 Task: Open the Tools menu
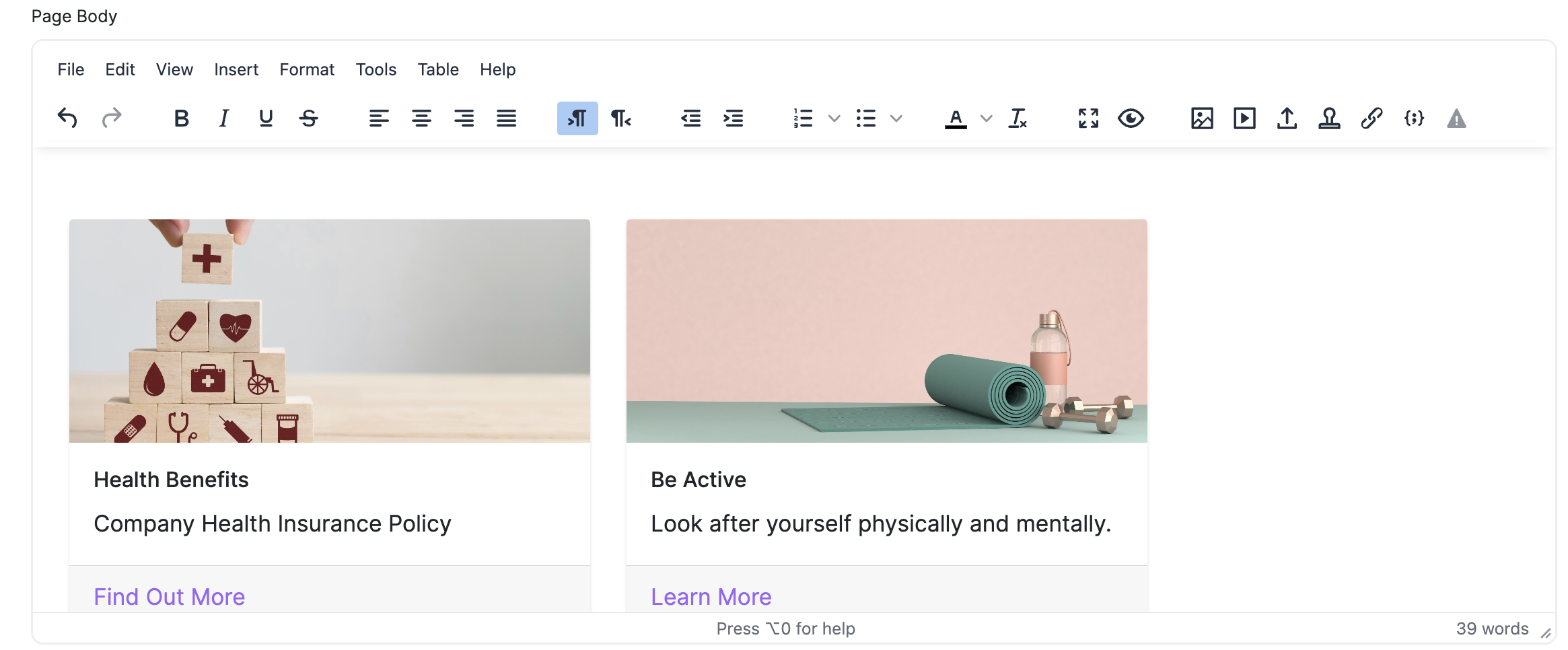tap(376, 69)
